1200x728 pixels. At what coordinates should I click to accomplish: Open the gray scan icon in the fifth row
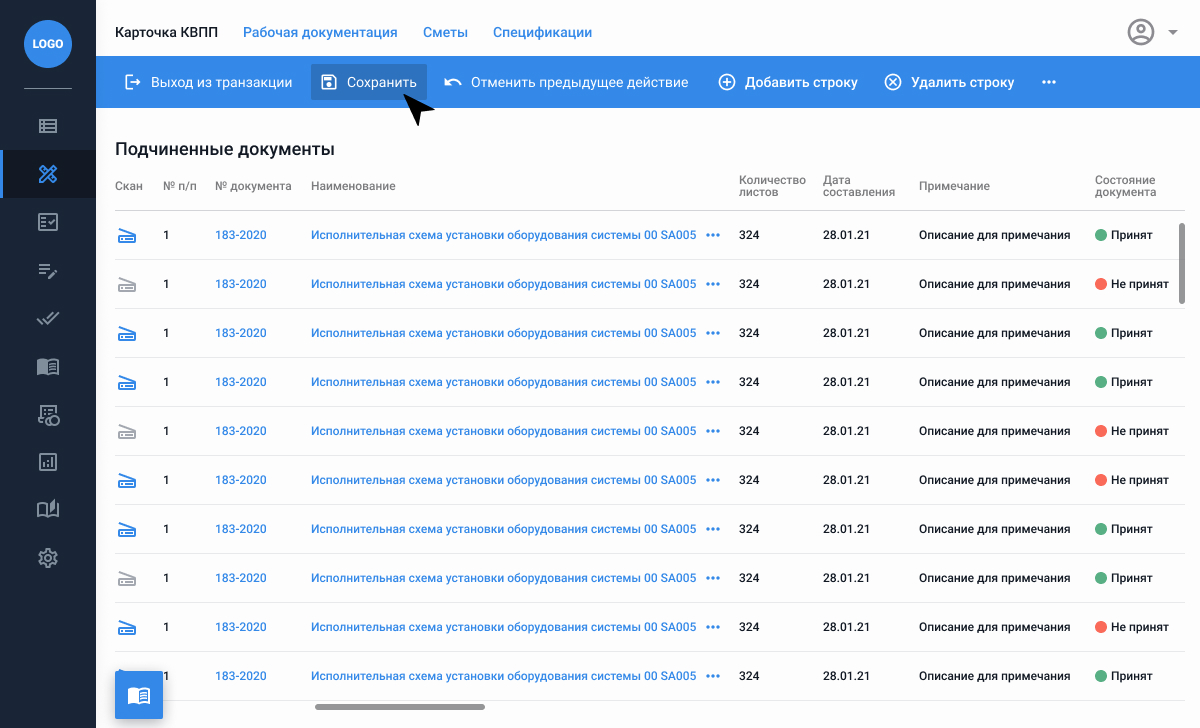coord(127,431)
